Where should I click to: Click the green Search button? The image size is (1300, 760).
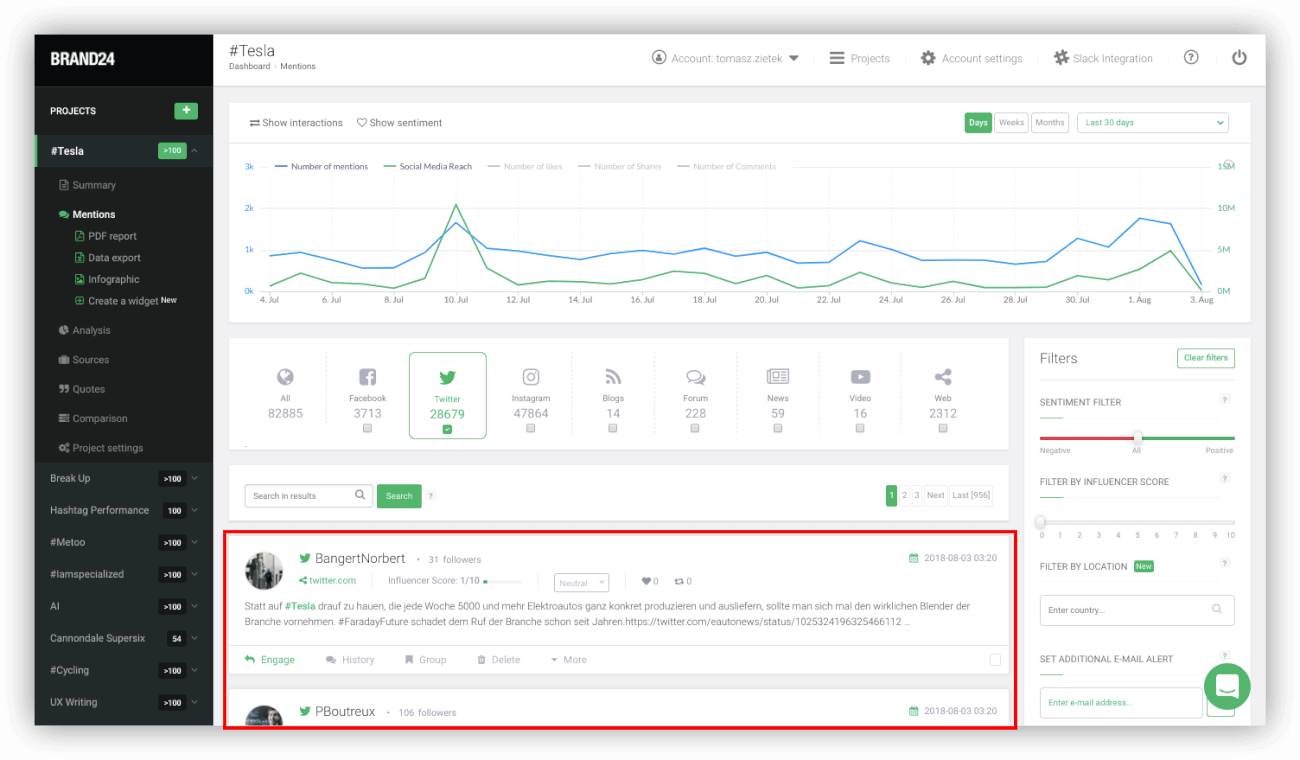[x=399, y=496]
